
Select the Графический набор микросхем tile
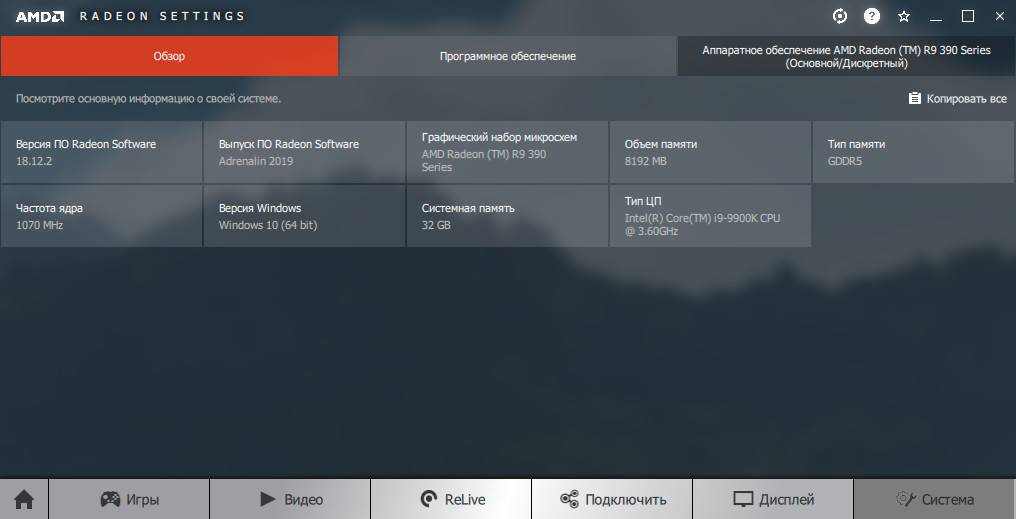coord(507,152)
